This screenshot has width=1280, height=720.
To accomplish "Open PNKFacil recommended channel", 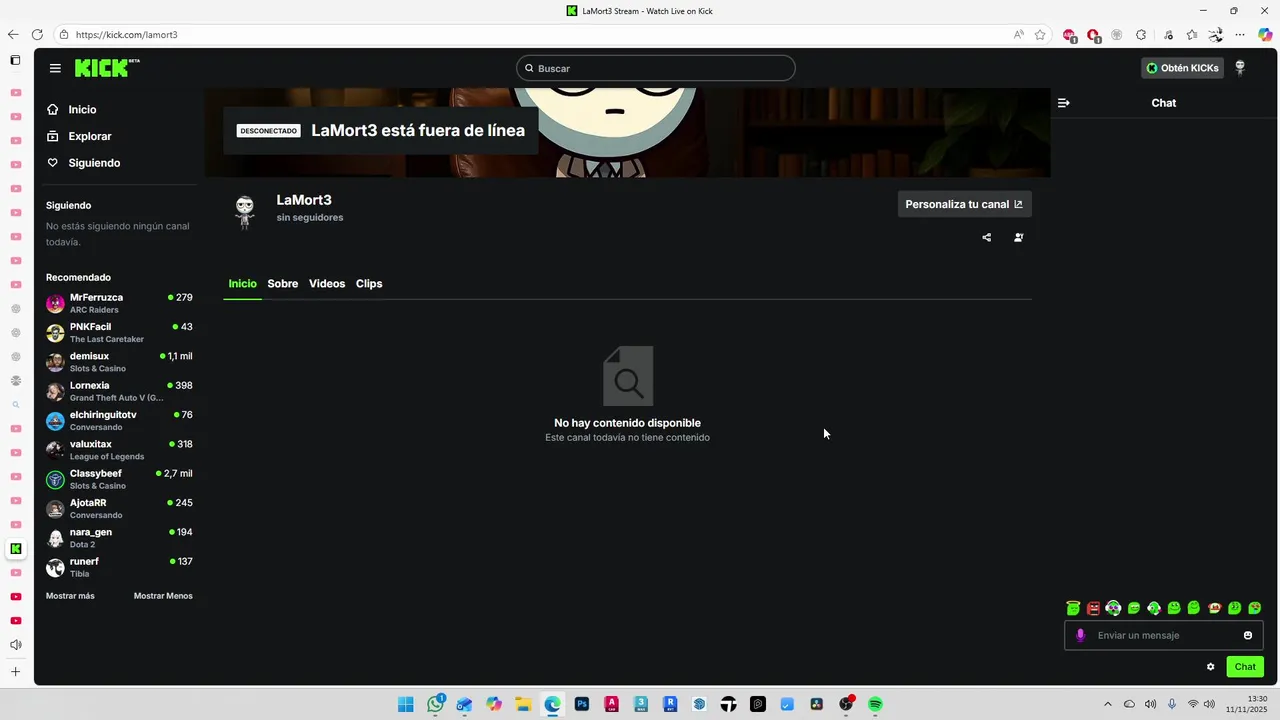I will pos(119,333).
